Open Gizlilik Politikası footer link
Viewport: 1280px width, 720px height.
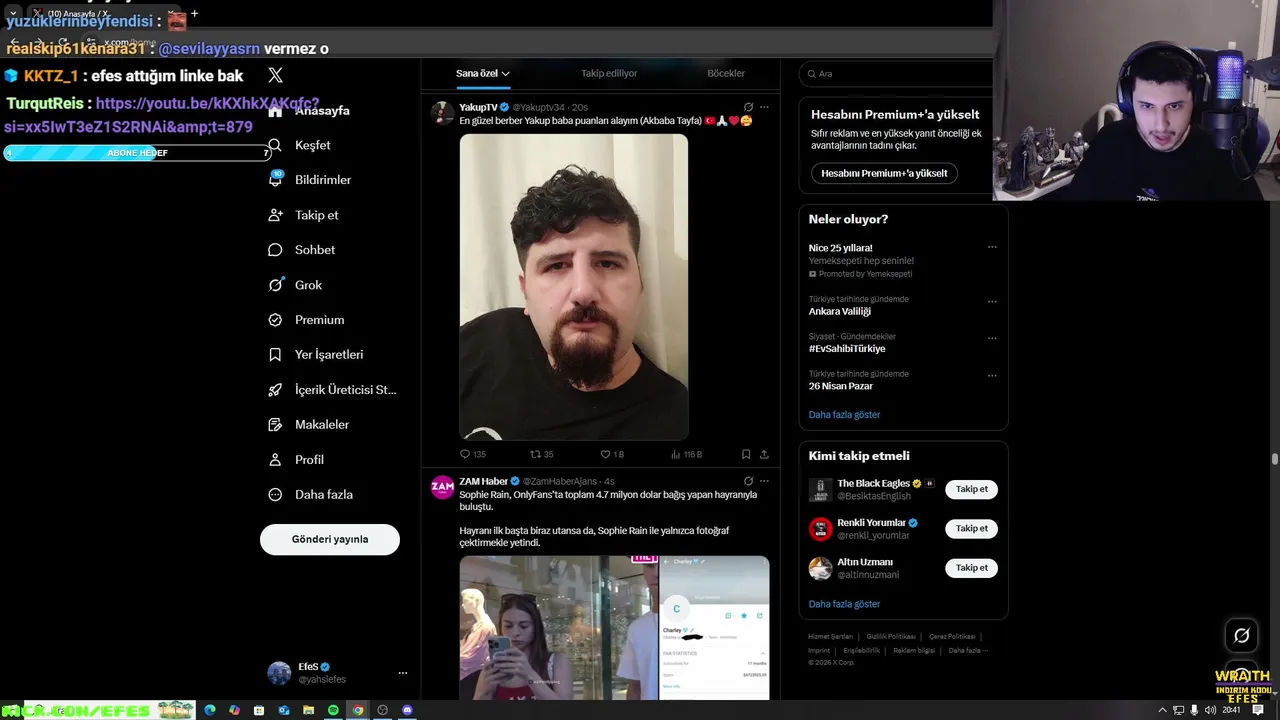pyautogui.click(x=890, y=636)
